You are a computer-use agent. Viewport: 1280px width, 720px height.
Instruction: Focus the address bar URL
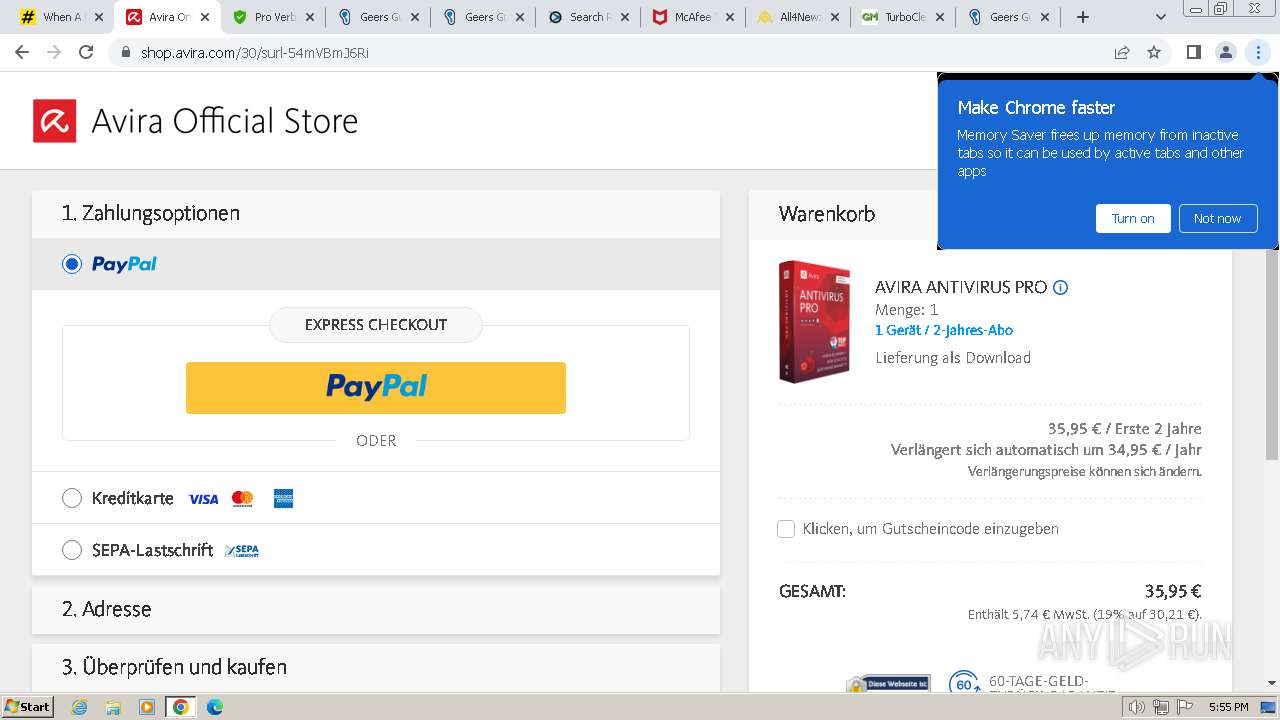(x=255, y=53)
